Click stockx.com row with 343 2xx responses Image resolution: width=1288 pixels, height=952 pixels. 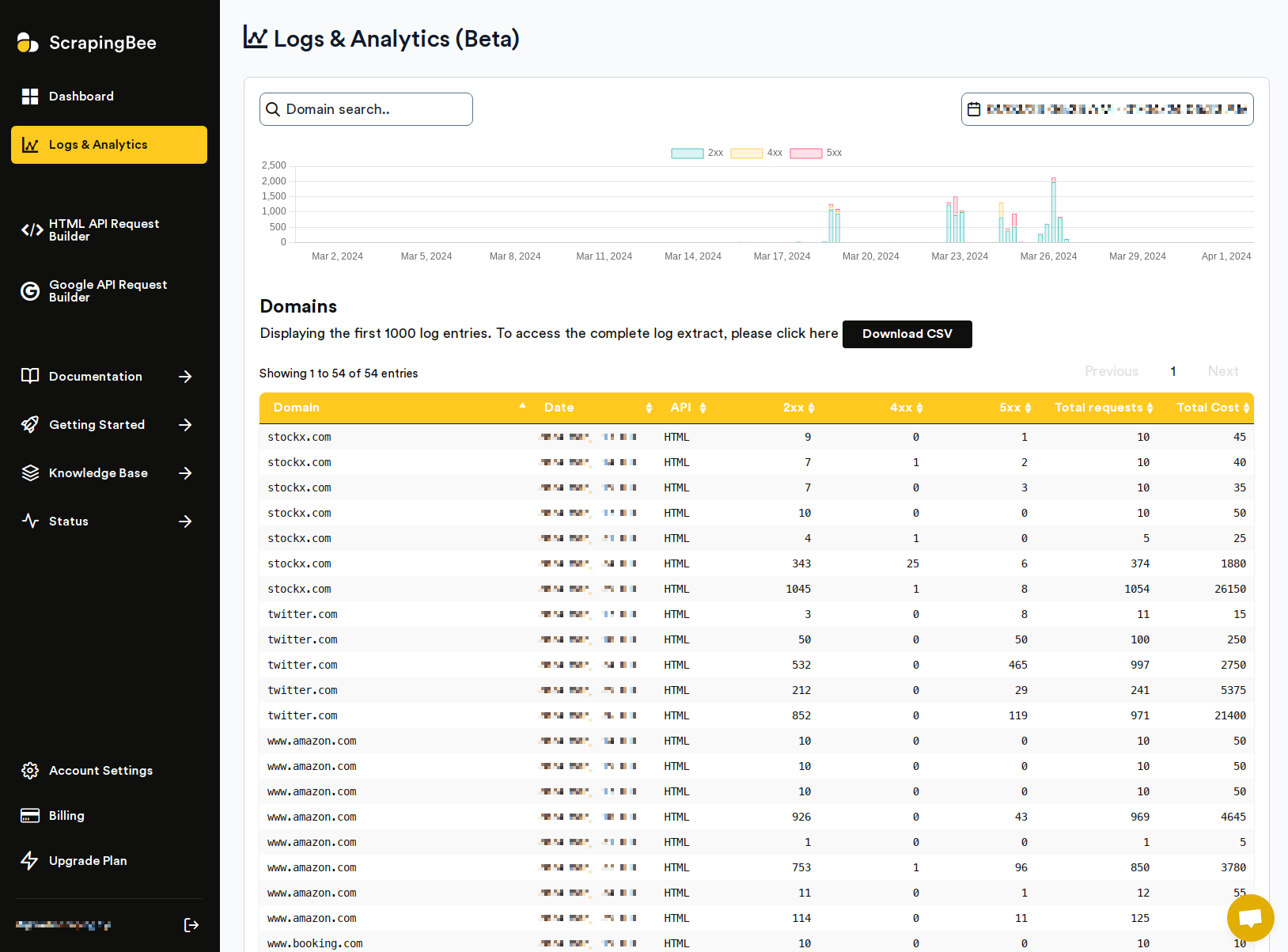(x=756, y=563)
